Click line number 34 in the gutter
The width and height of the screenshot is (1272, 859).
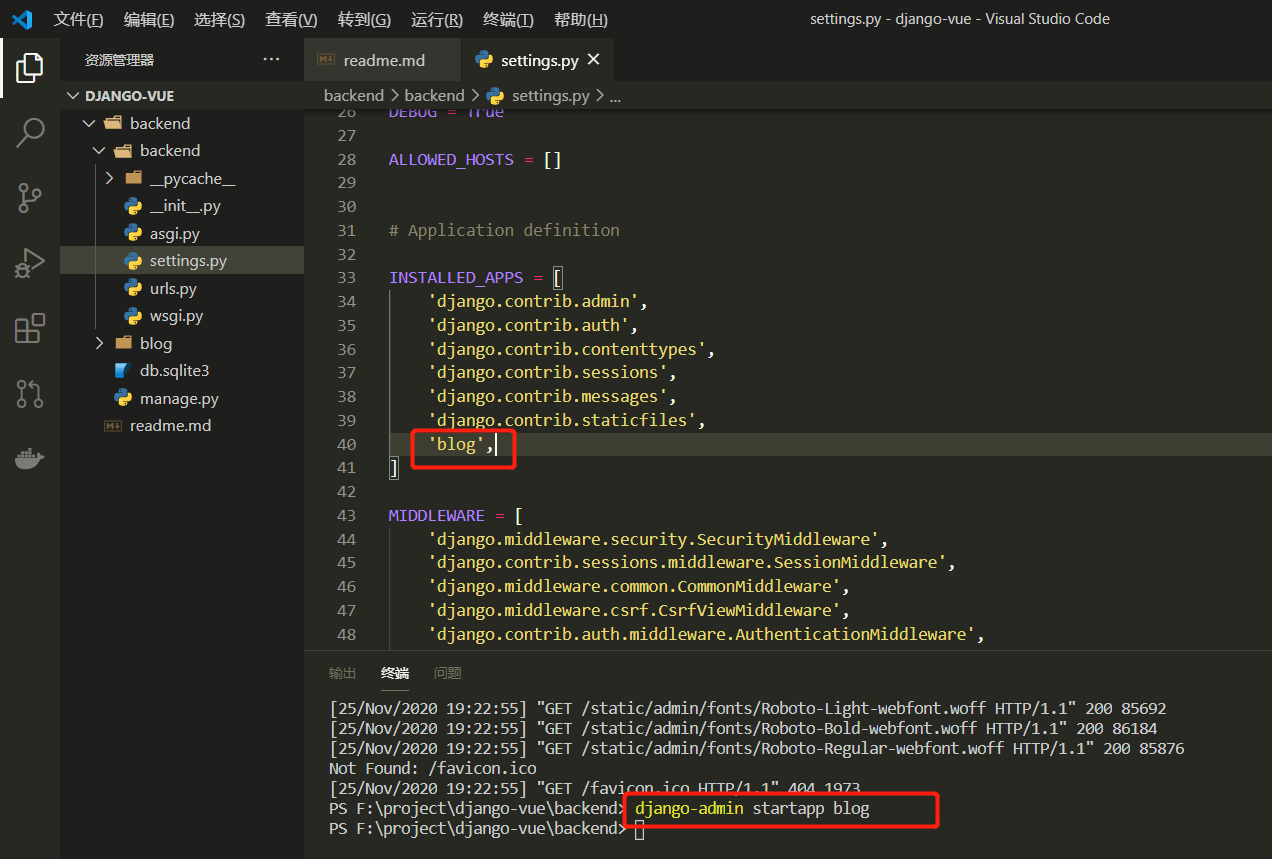point(346,301)
